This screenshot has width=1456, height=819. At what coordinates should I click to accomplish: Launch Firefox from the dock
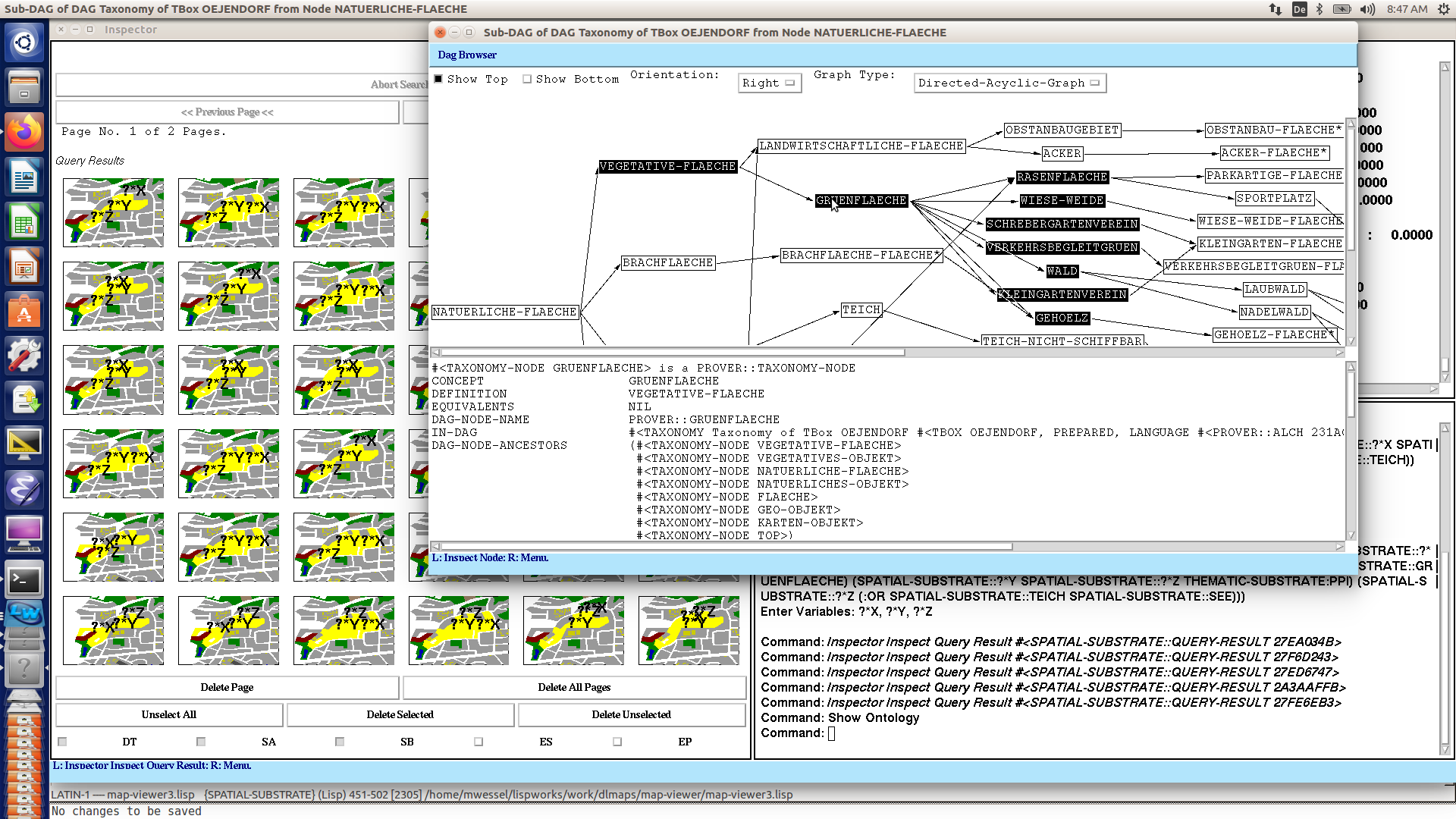coord(24,132)
